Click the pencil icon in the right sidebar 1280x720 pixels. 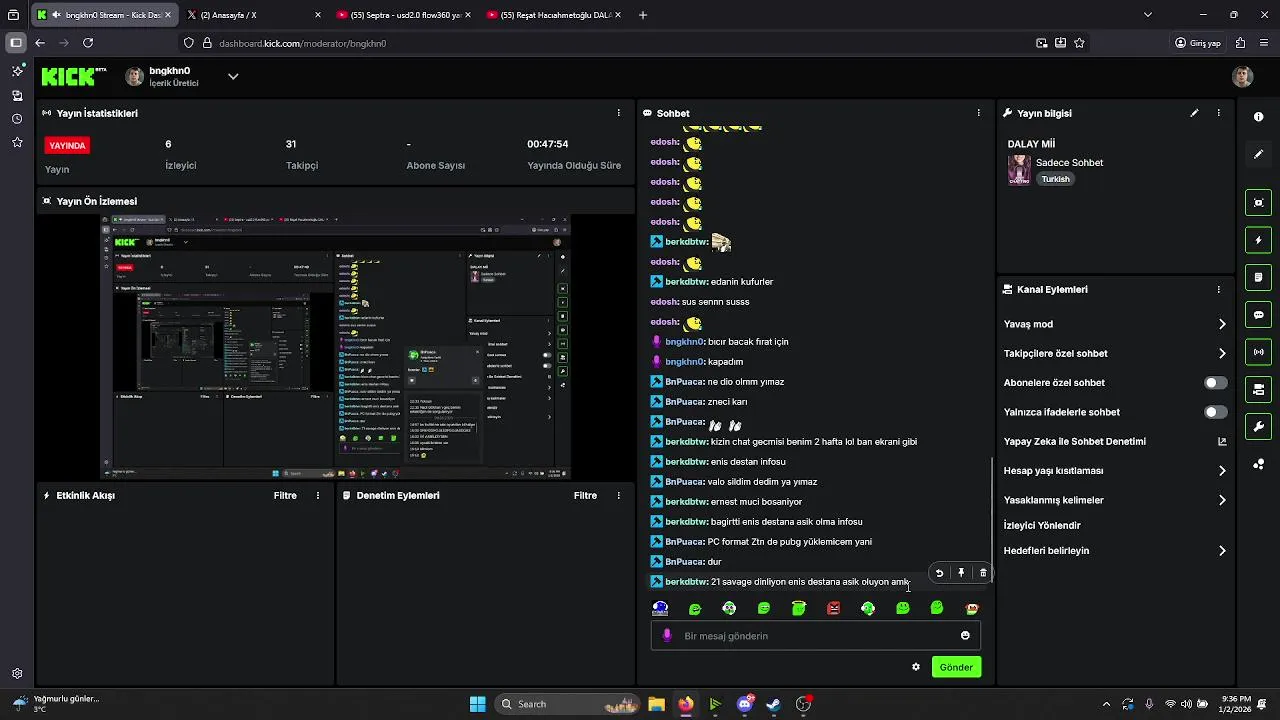pyautogui.click(x=1258, y=154)
